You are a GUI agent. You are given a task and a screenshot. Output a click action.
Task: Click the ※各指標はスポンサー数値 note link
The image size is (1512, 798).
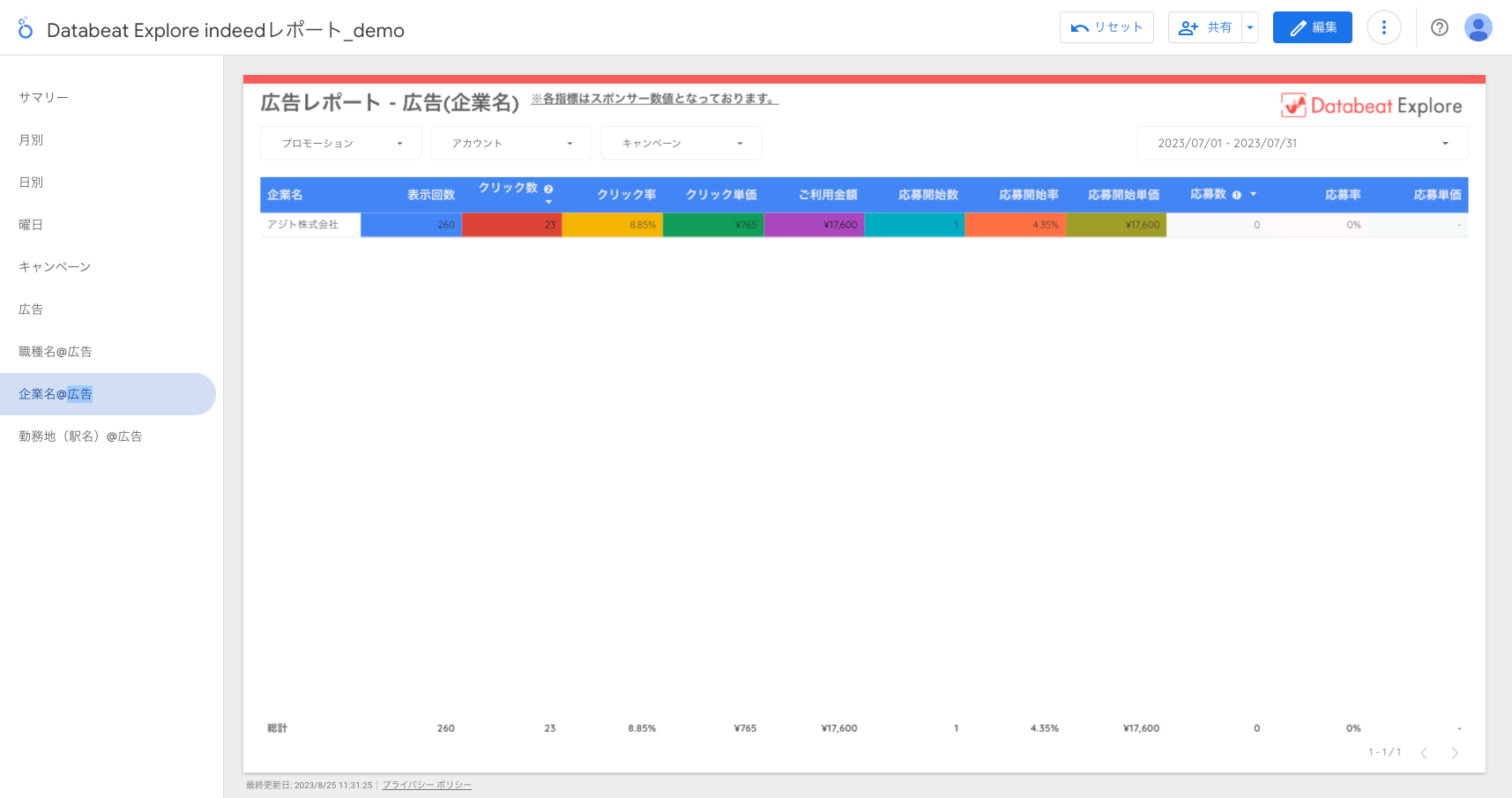pyautogui.click(x=655, y=99)
